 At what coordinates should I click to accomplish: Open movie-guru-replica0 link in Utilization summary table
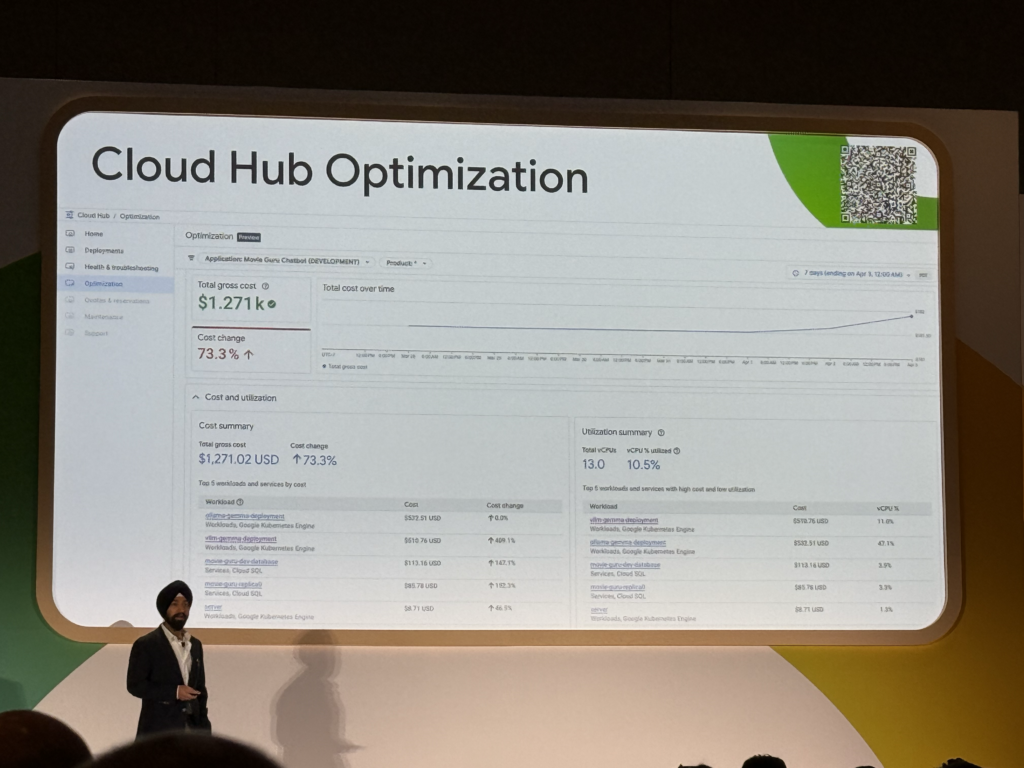point(618,587)
